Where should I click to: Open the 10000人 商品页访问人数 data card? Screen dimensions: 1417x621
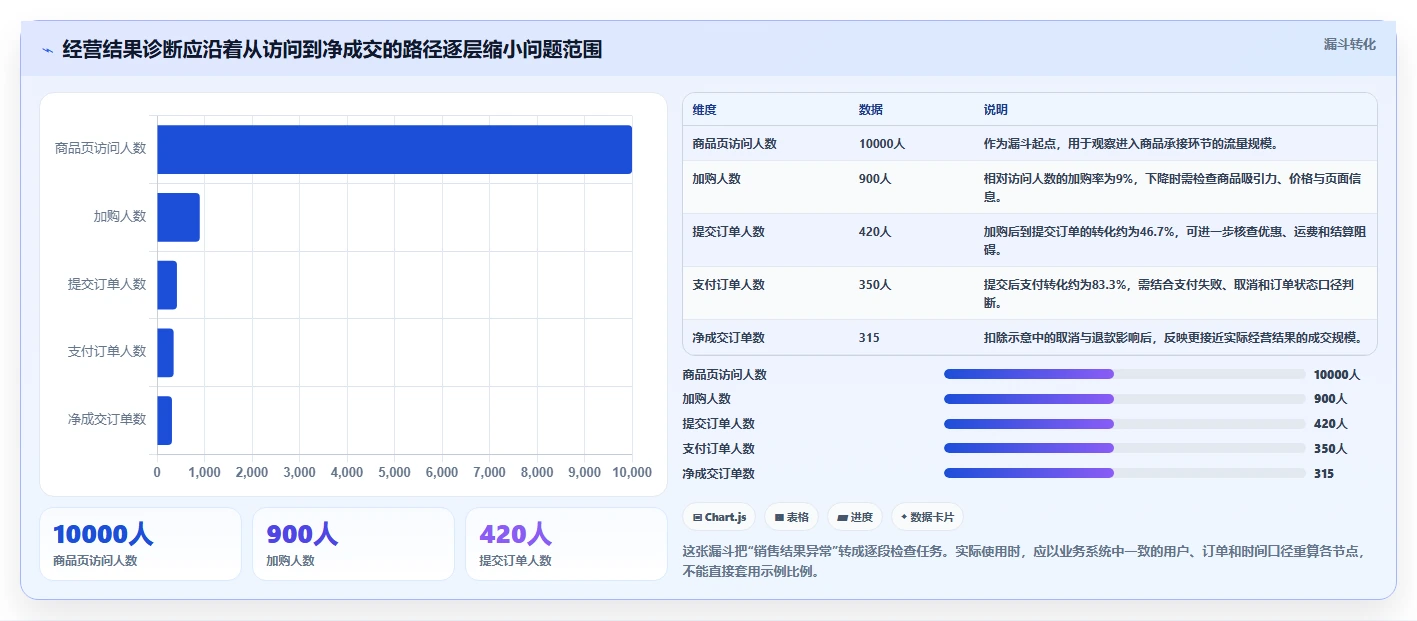140,544
